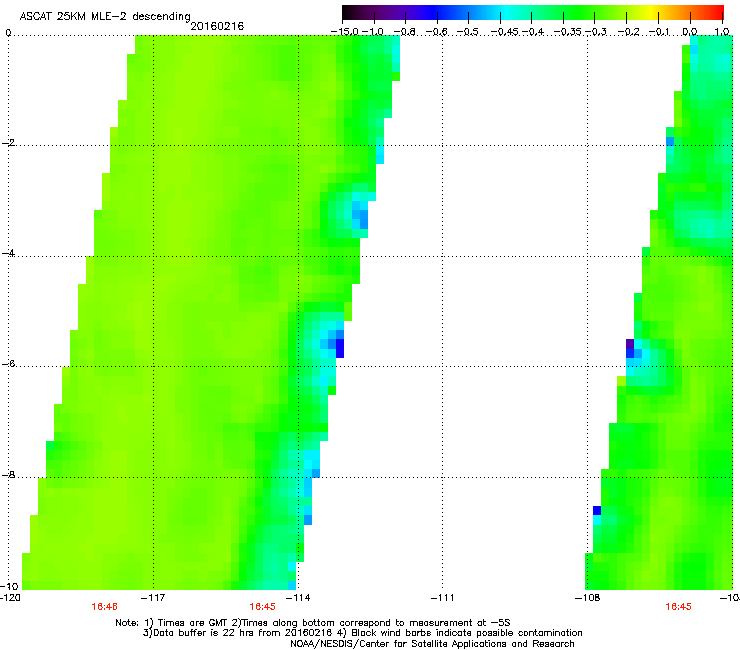
Task: Click red "18:45" time beside the -114 label
Action: (262, 607)
